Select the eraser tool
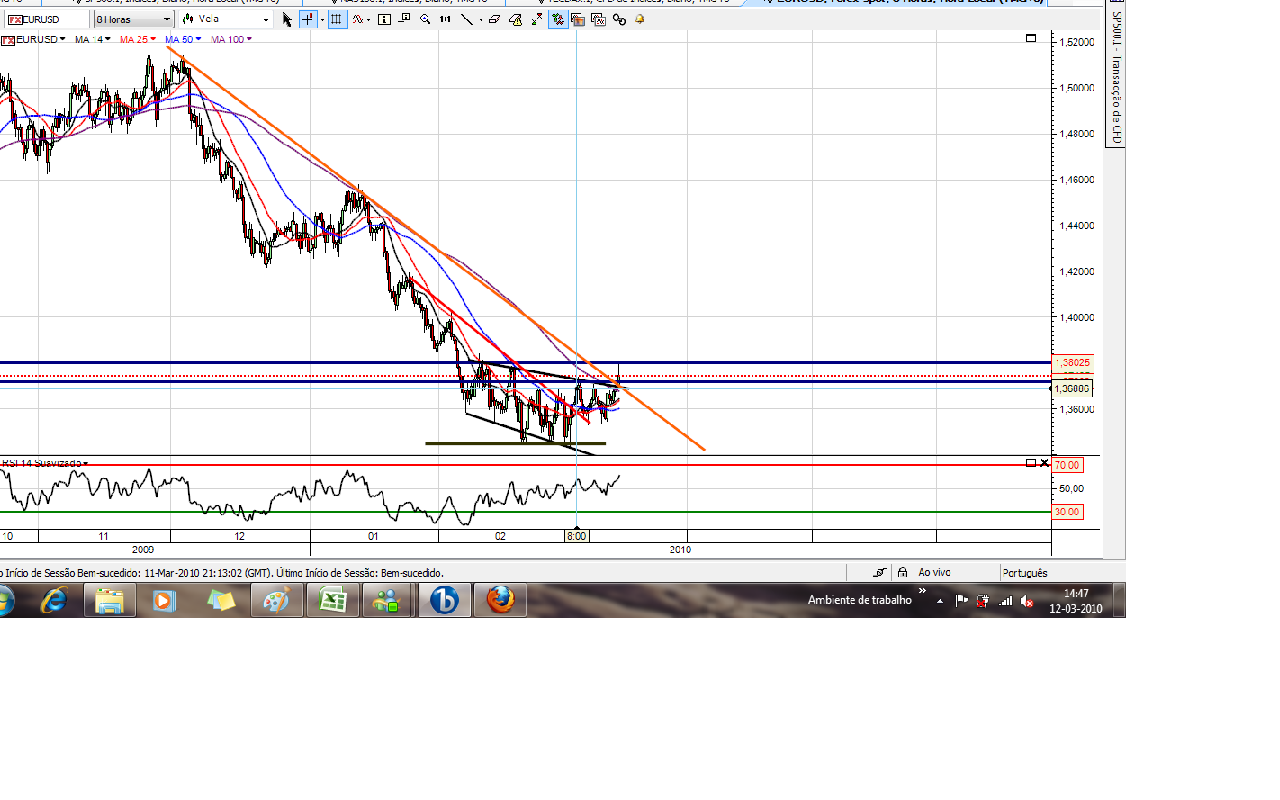 494,19
